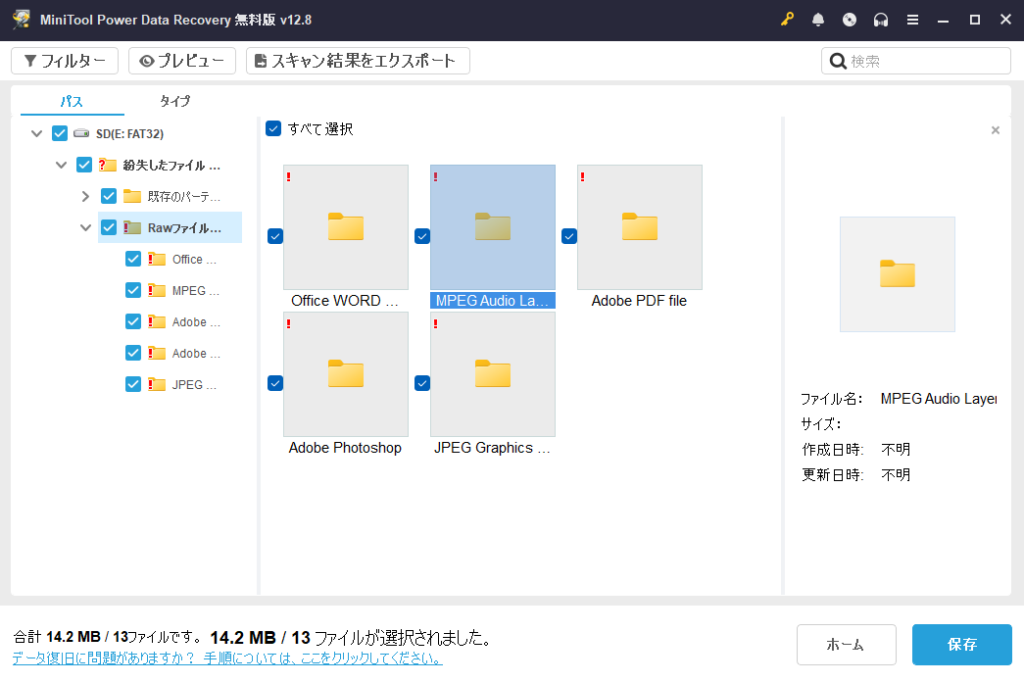The image size is (1024, 682).
Task: Click the 保存 button
Action: [961, 645]
